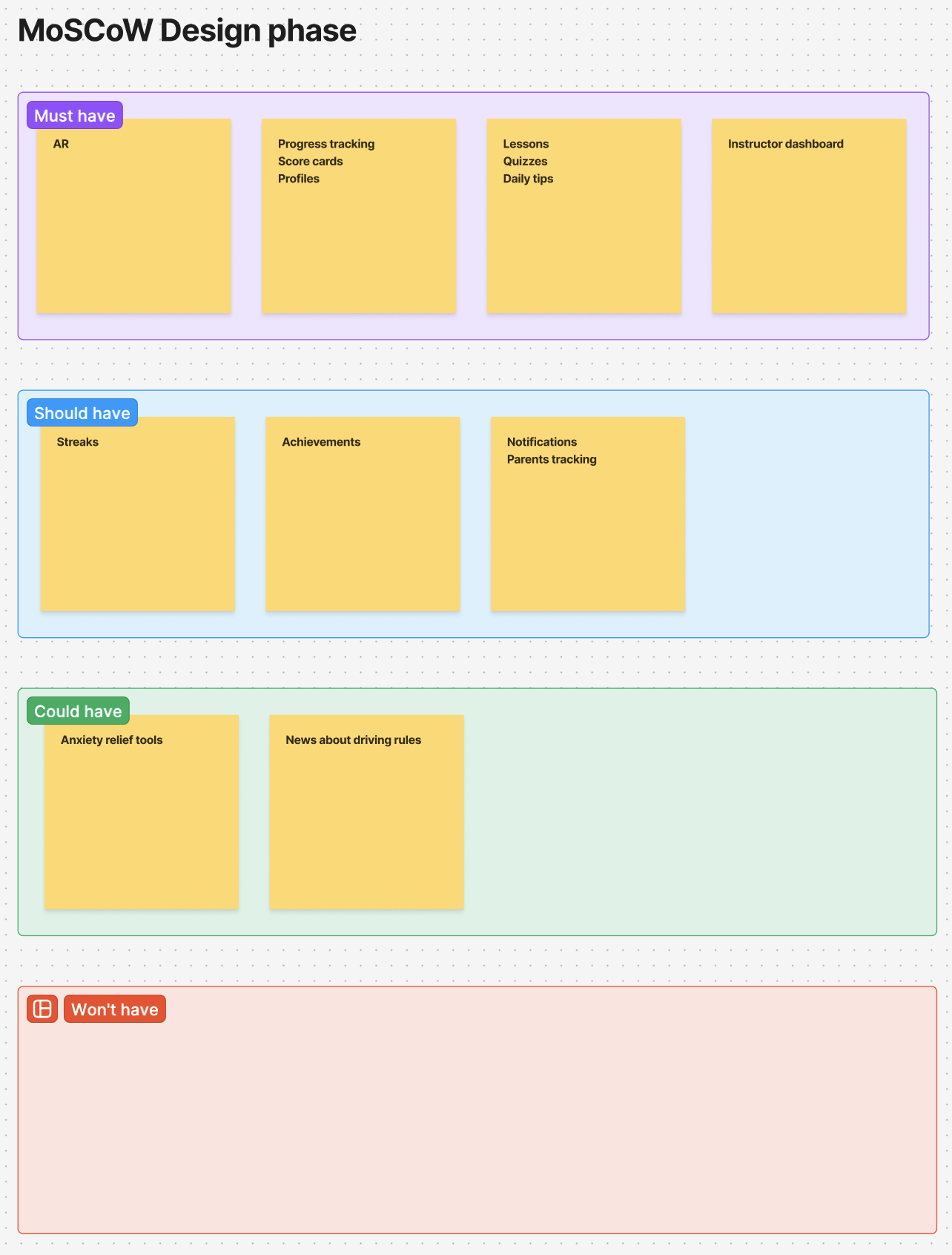
Task: Select the Won't have section label
Action: (115, 1009)
